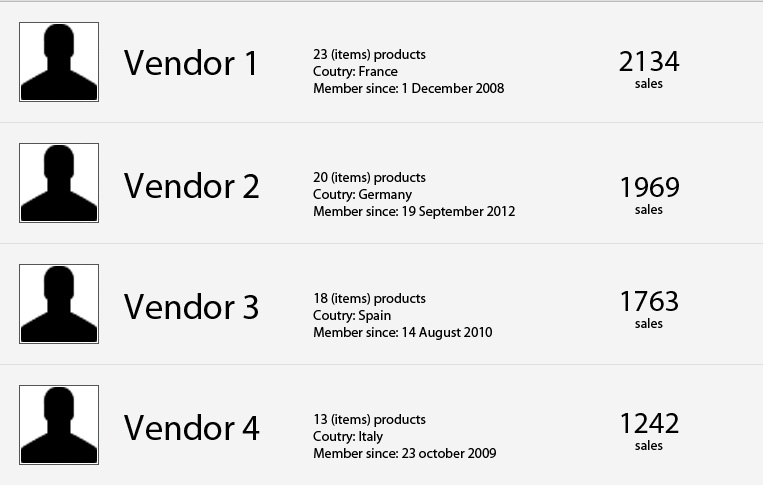Select the 13 (items) products text
The image size is (763, 485).
click(x=369, y=420)
